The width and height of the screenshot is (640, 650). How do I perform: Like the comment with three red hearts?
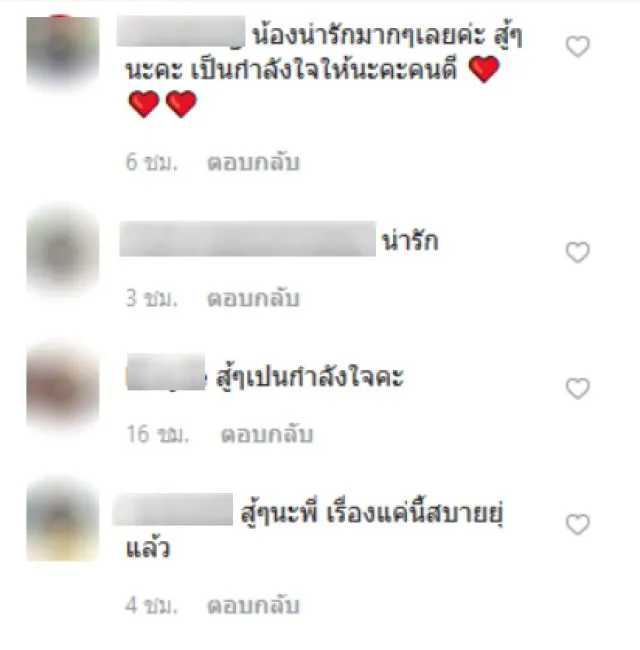[x=577, y=46]
